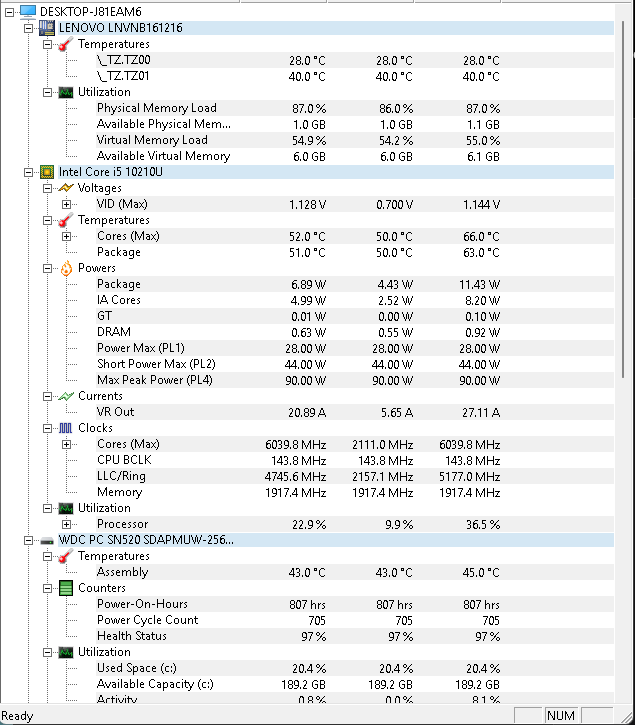Expand the Cores (Max) clocks entry
The image size is (635, 725).
[67, 444]
